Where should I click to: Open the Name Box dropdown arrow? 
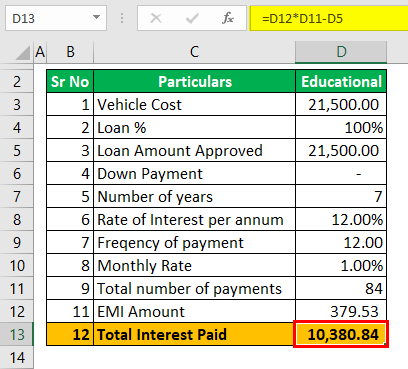(x=97, y=17)
